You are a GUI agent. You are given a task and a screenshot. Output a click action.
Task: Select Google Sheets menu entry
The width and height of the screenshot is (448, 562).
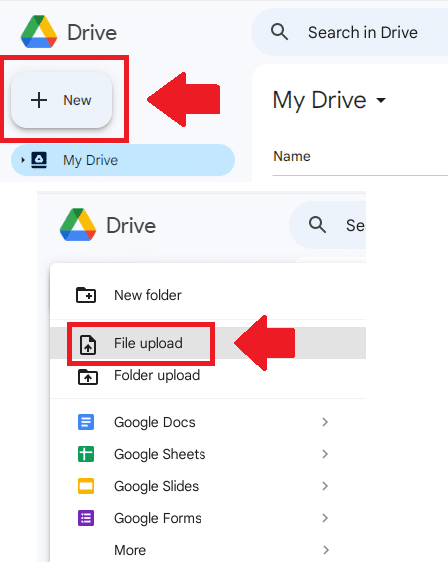208,454
